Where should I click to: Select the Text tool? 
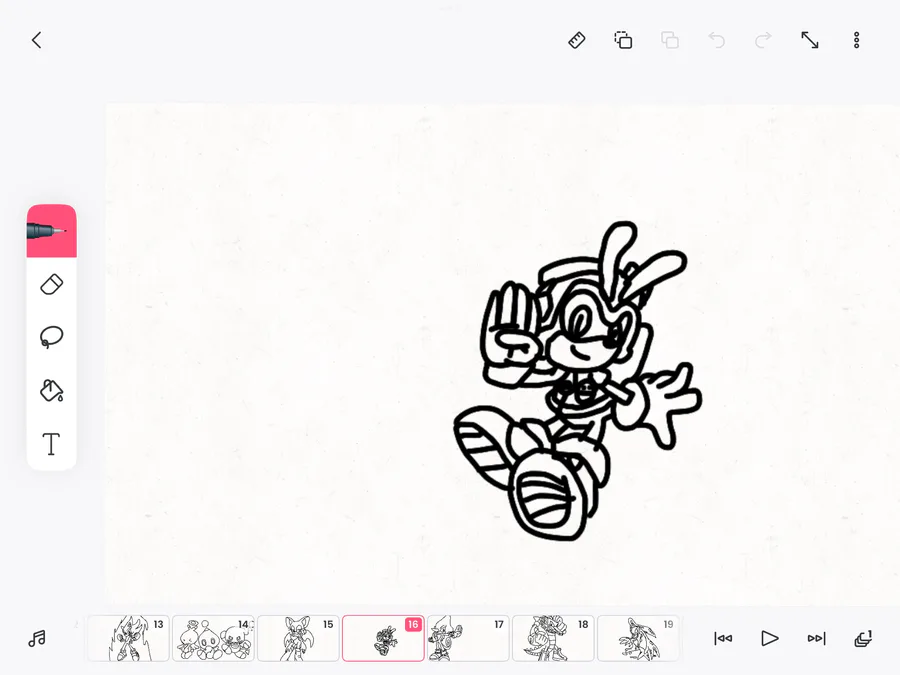[52, 444]
